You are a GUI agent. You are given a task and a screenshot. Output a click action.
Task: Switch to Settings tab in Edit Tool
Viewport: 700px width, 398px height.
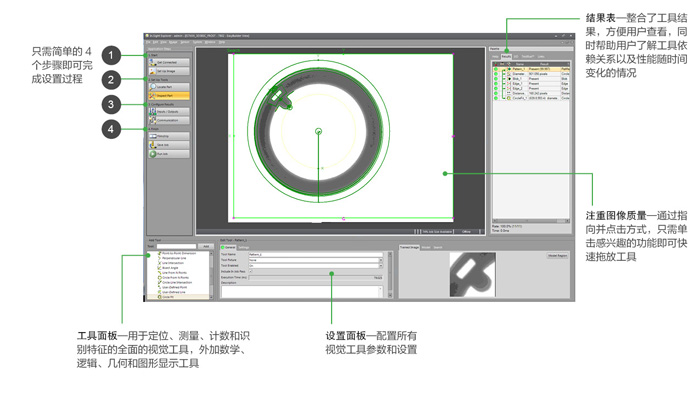click(x=243, y=247)
